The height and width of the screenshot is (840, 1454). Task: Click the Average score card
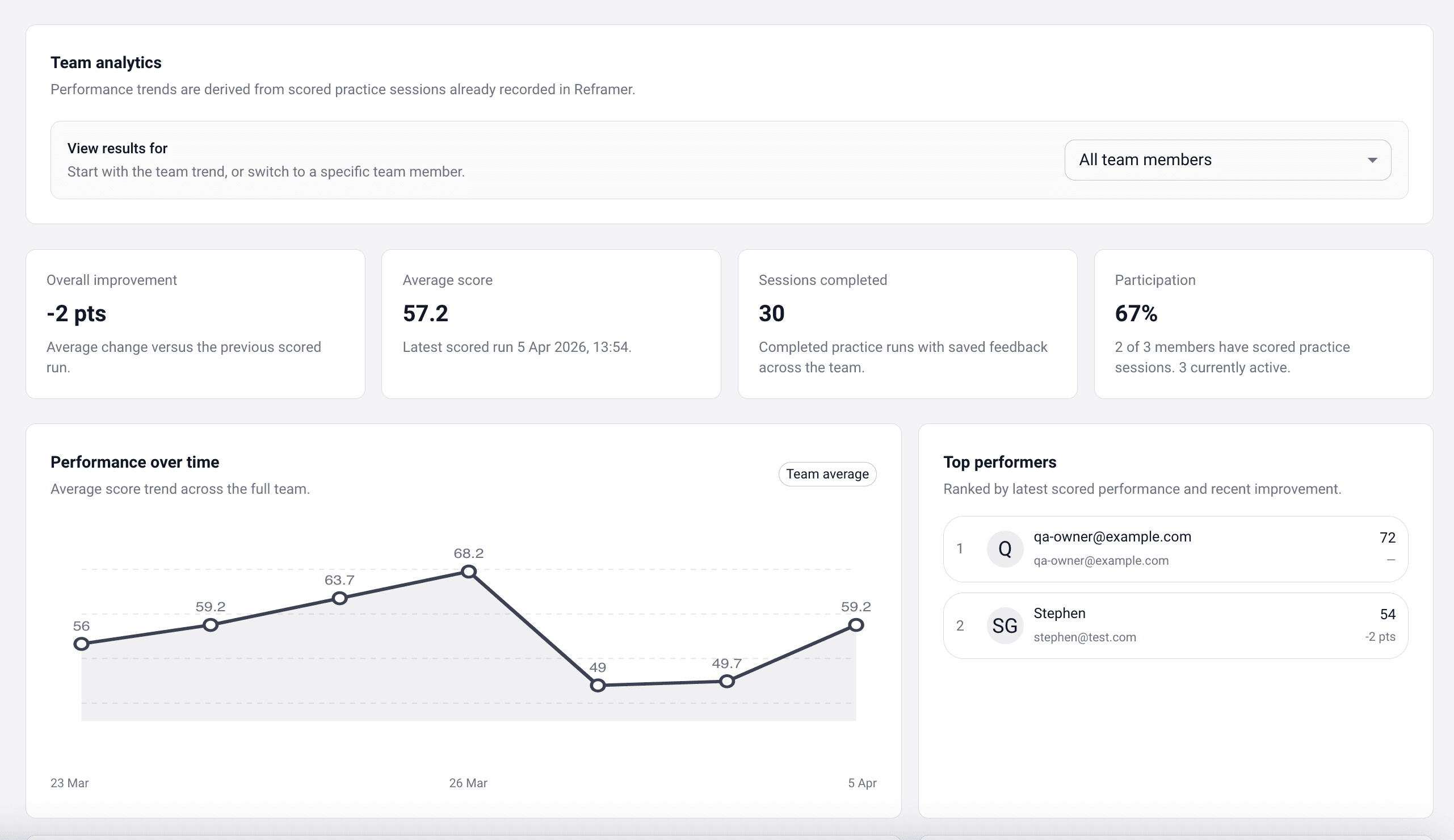tap(551, 324)
